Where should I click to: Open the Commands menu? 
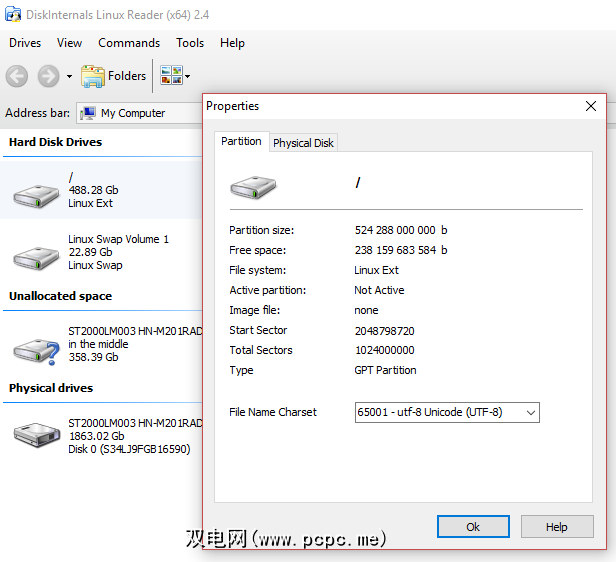129,43
